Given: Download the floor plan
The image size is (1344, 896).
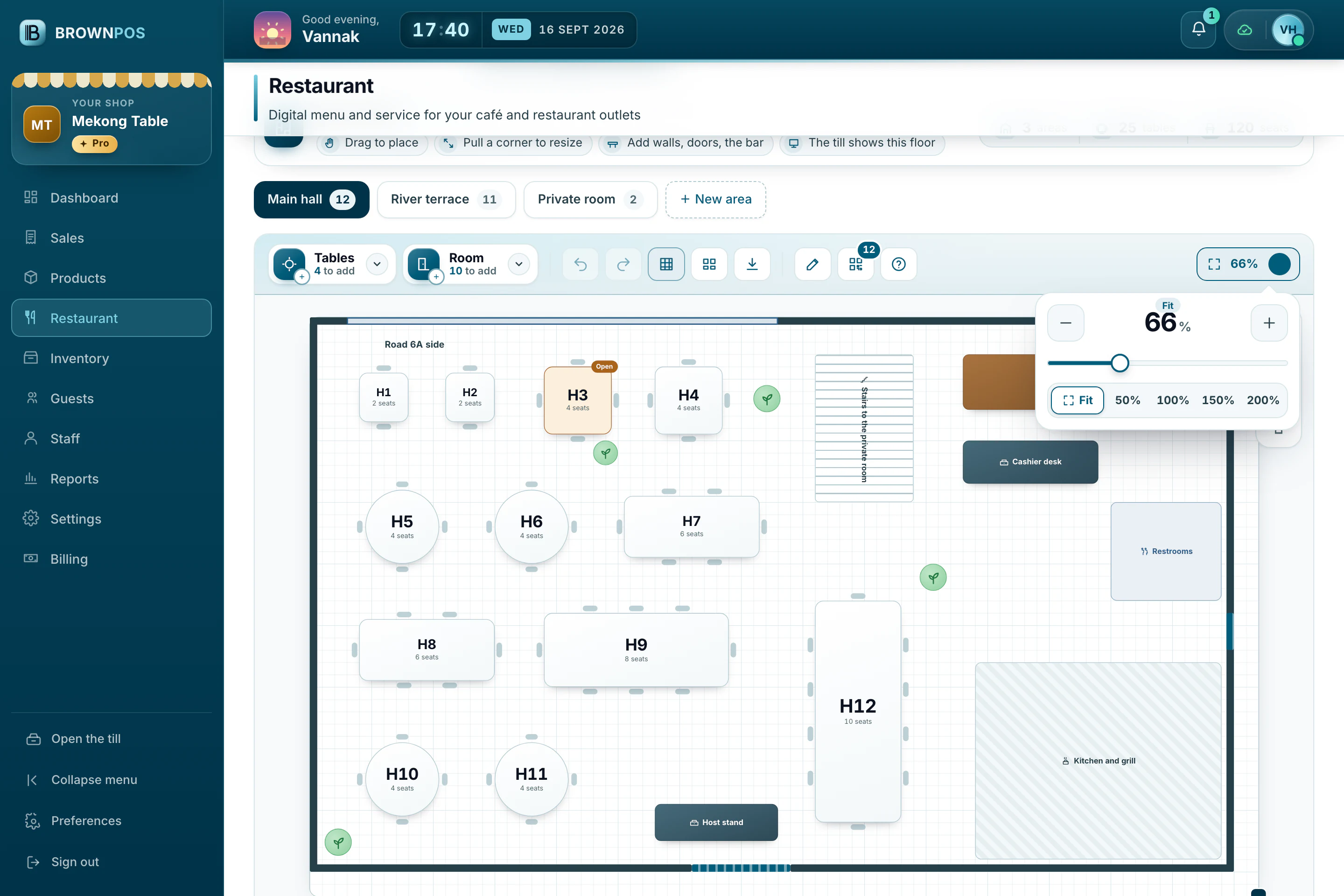Looking at the screenshot, I should pyautogui.click(x=752, y=264).
